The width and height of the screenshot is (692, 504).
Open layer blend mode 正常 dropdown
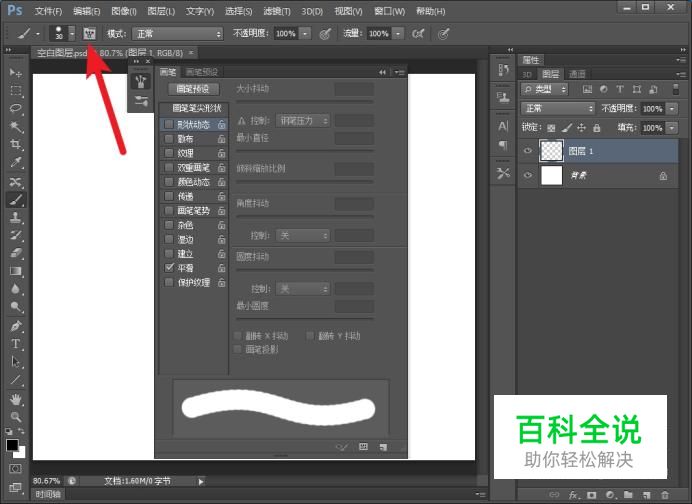[558, 108]
